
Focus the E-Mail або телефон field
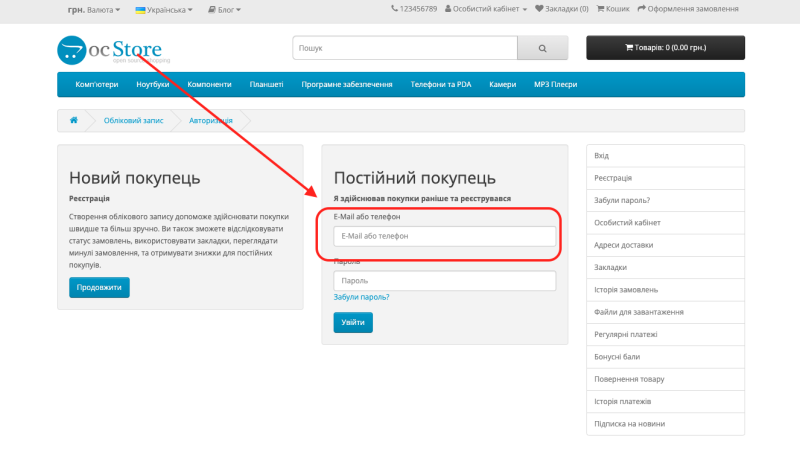coord(444,236)
